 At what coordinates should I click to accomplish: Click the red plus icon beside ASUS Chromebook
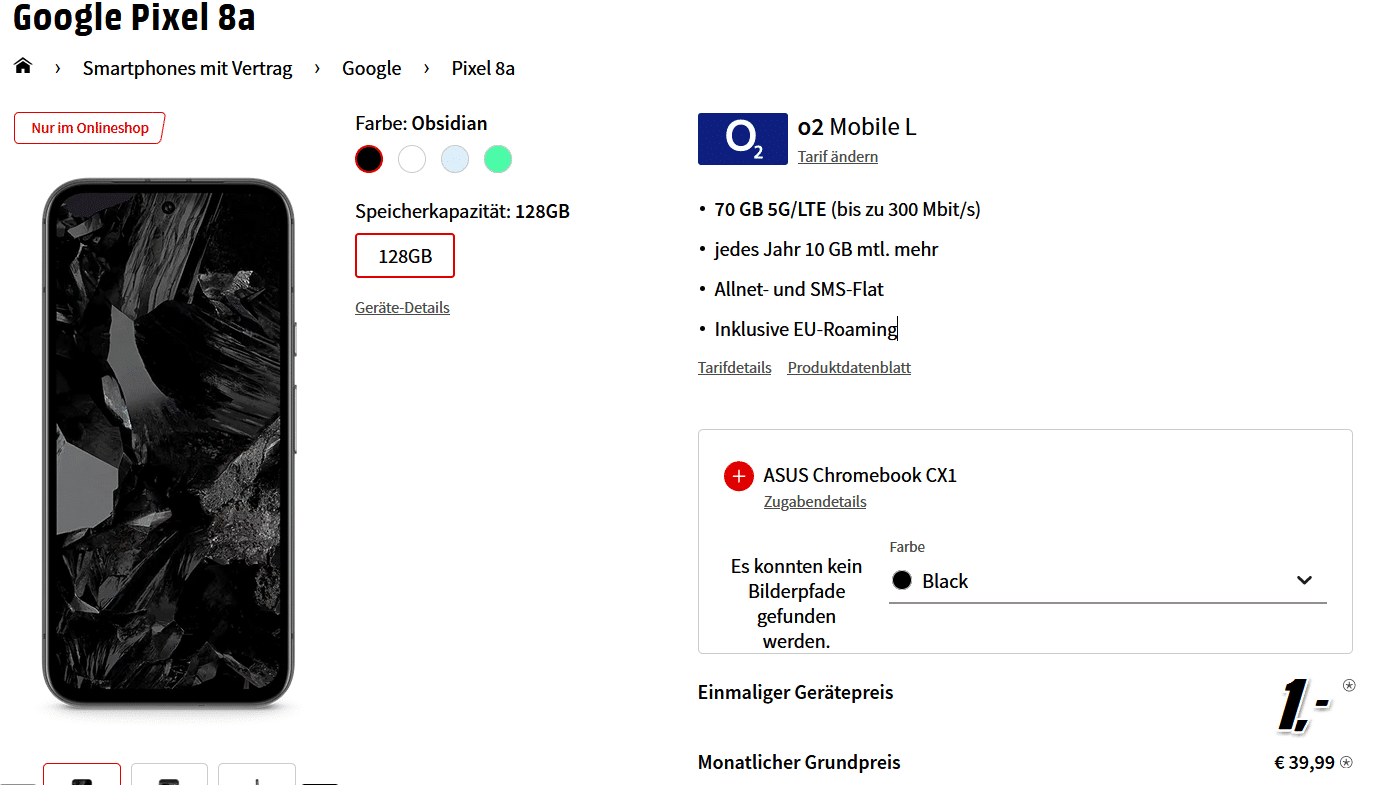coord(738,476)
